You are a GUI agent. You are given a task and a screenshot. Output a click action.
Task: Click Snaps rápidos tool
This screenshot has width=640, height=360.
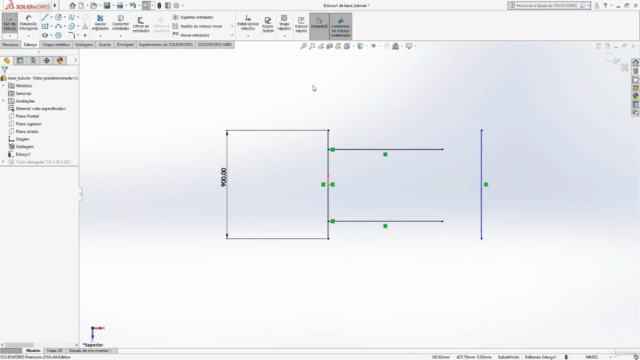[284, 23]
